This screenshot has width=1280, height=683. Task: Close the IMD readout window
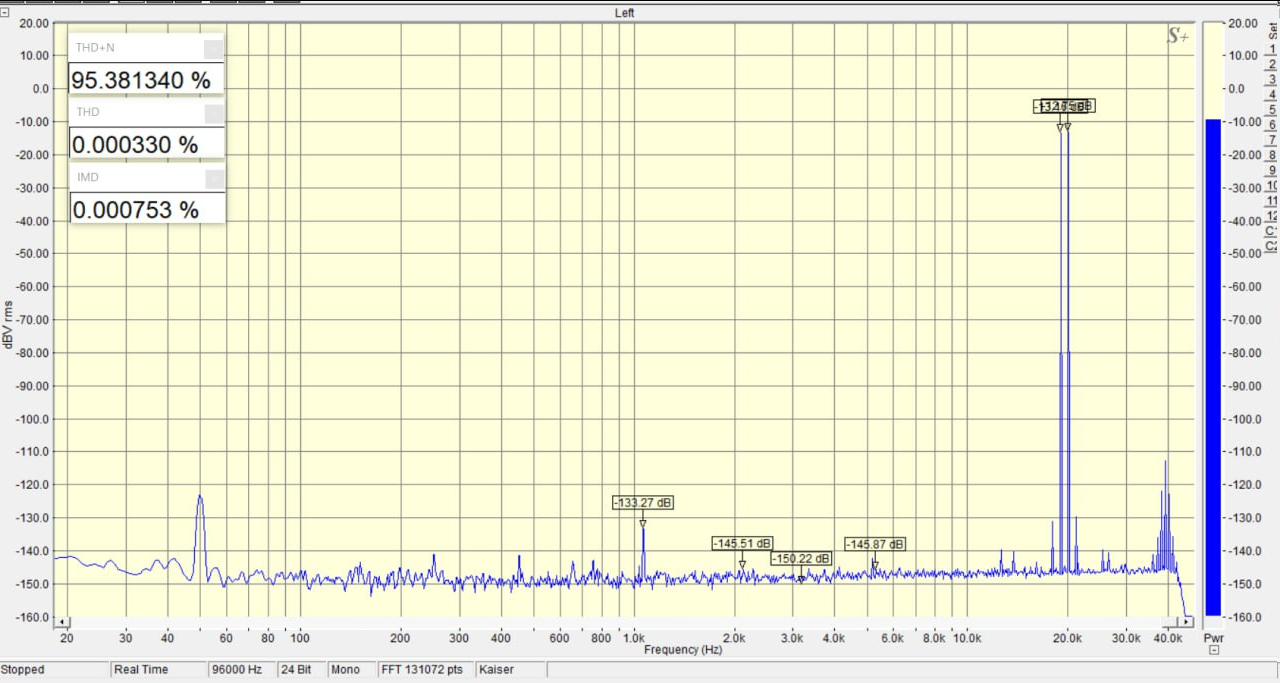tap(214, 178)
